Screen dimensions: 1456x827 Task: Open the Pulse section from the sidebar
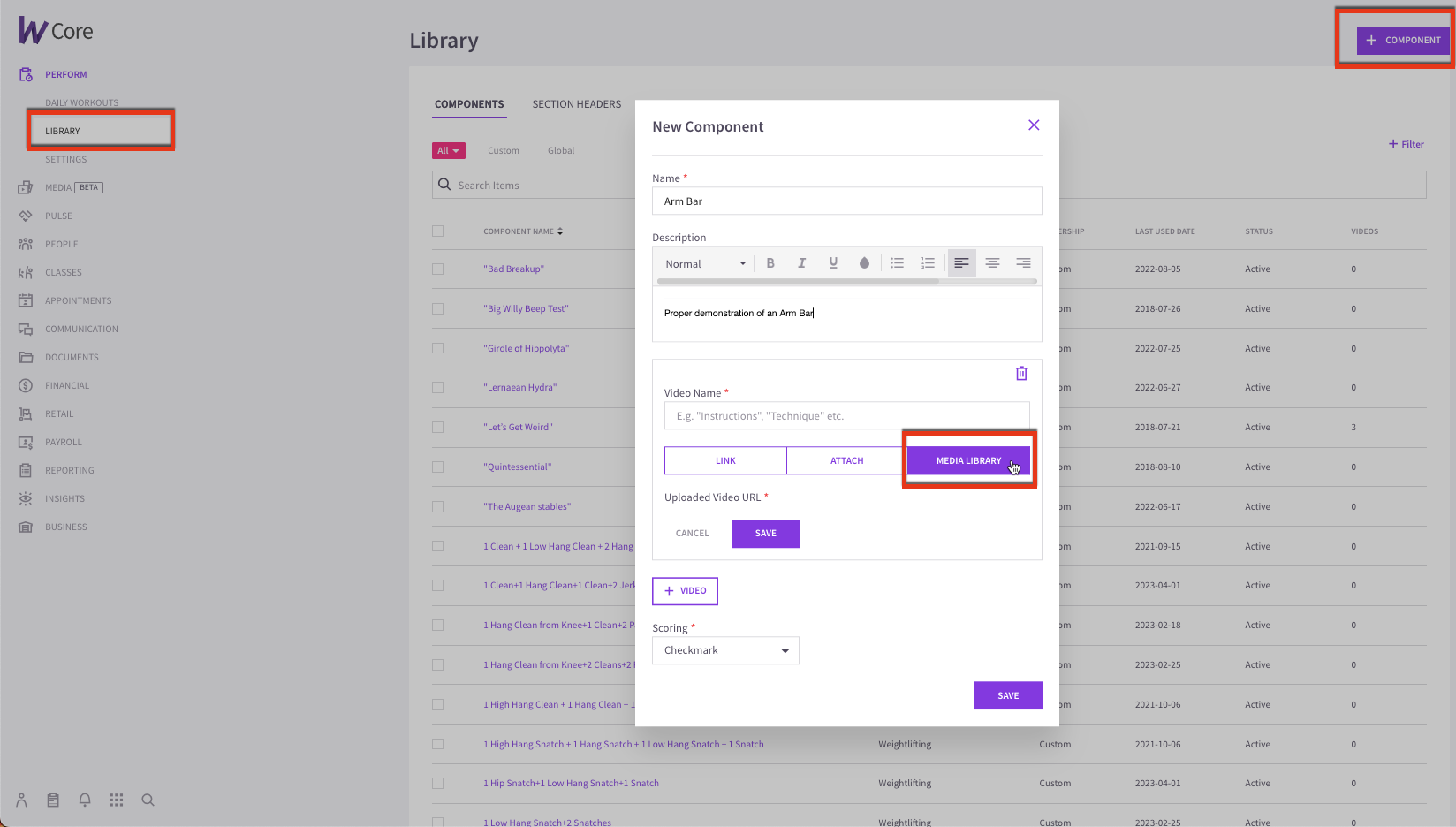pos(58,215)
